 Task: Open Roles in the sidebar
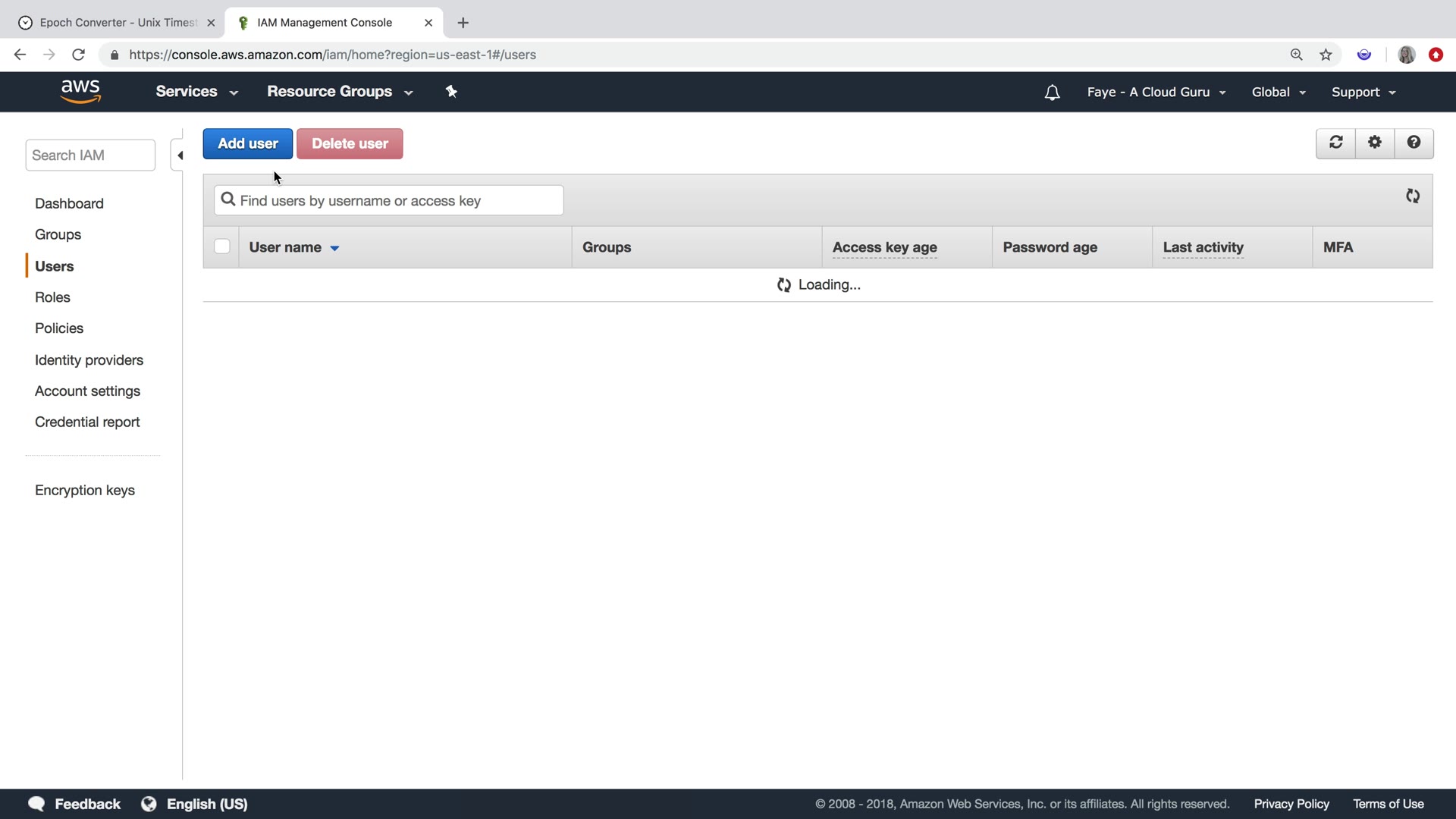click(52, 297)
